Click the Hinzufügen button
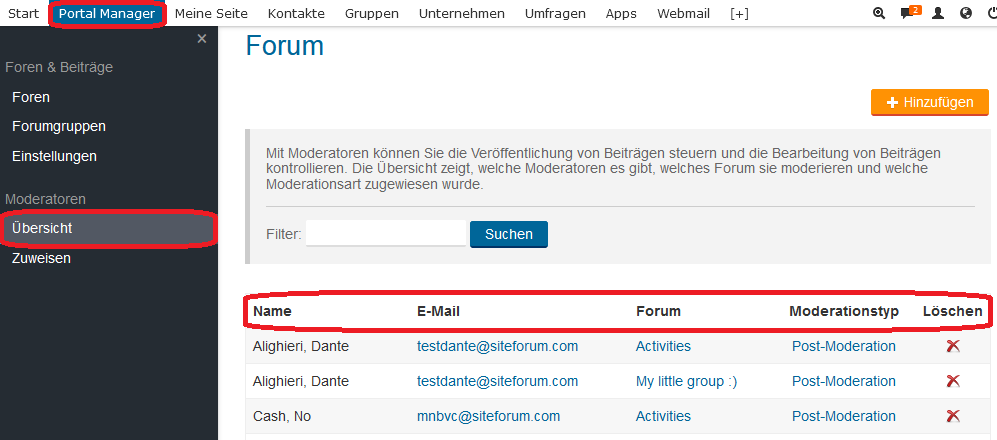Image resolution: width=997 pixels, height=440 pixels. coord(929,102)
